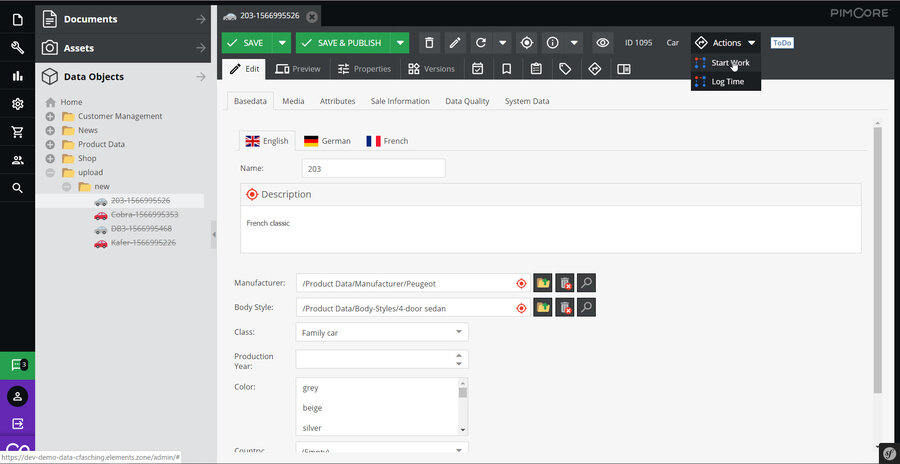900x464 pixels.
Task: Click the locate-in-tree target icon
Action: click(527, 43)
